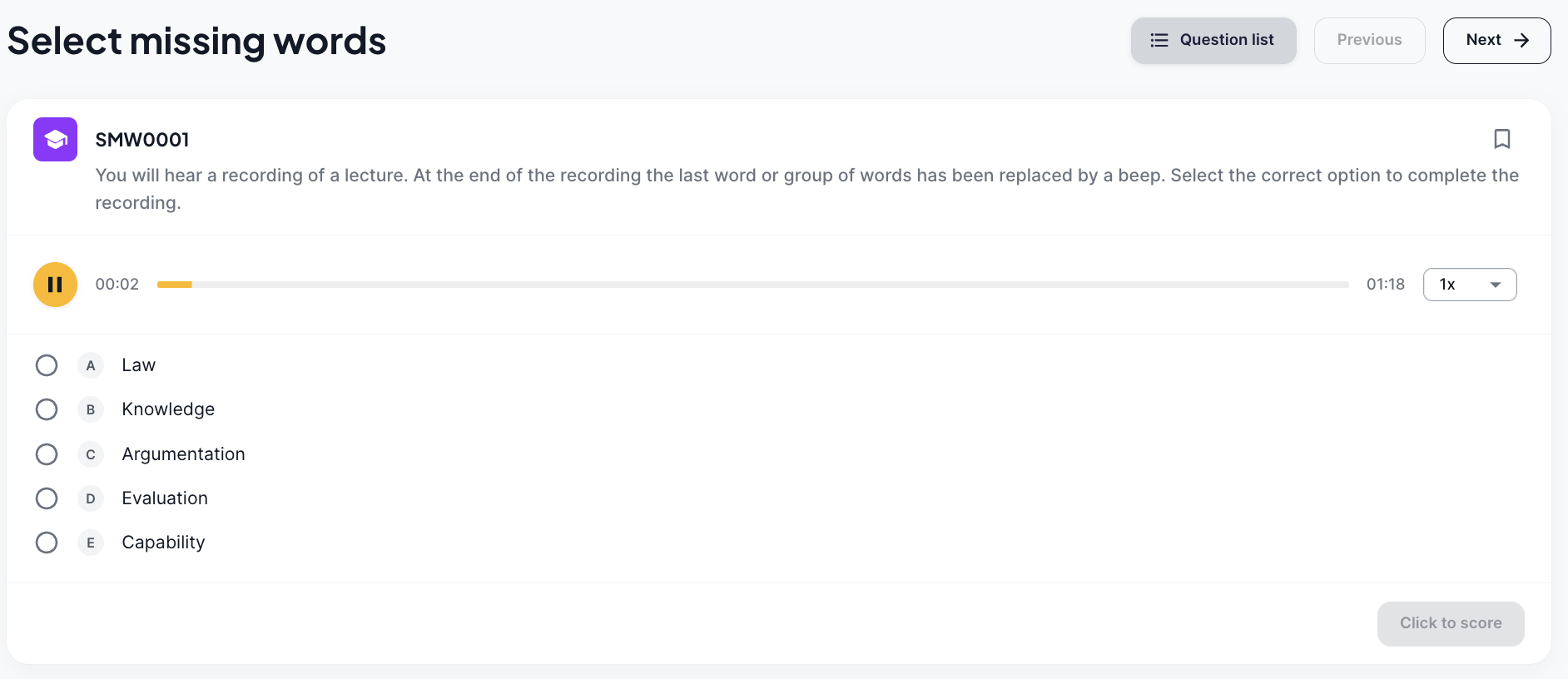Image resolution: width=1568 pixels, height=679 pixels.
Task: Select the Capability radio button
Action: 47,543
